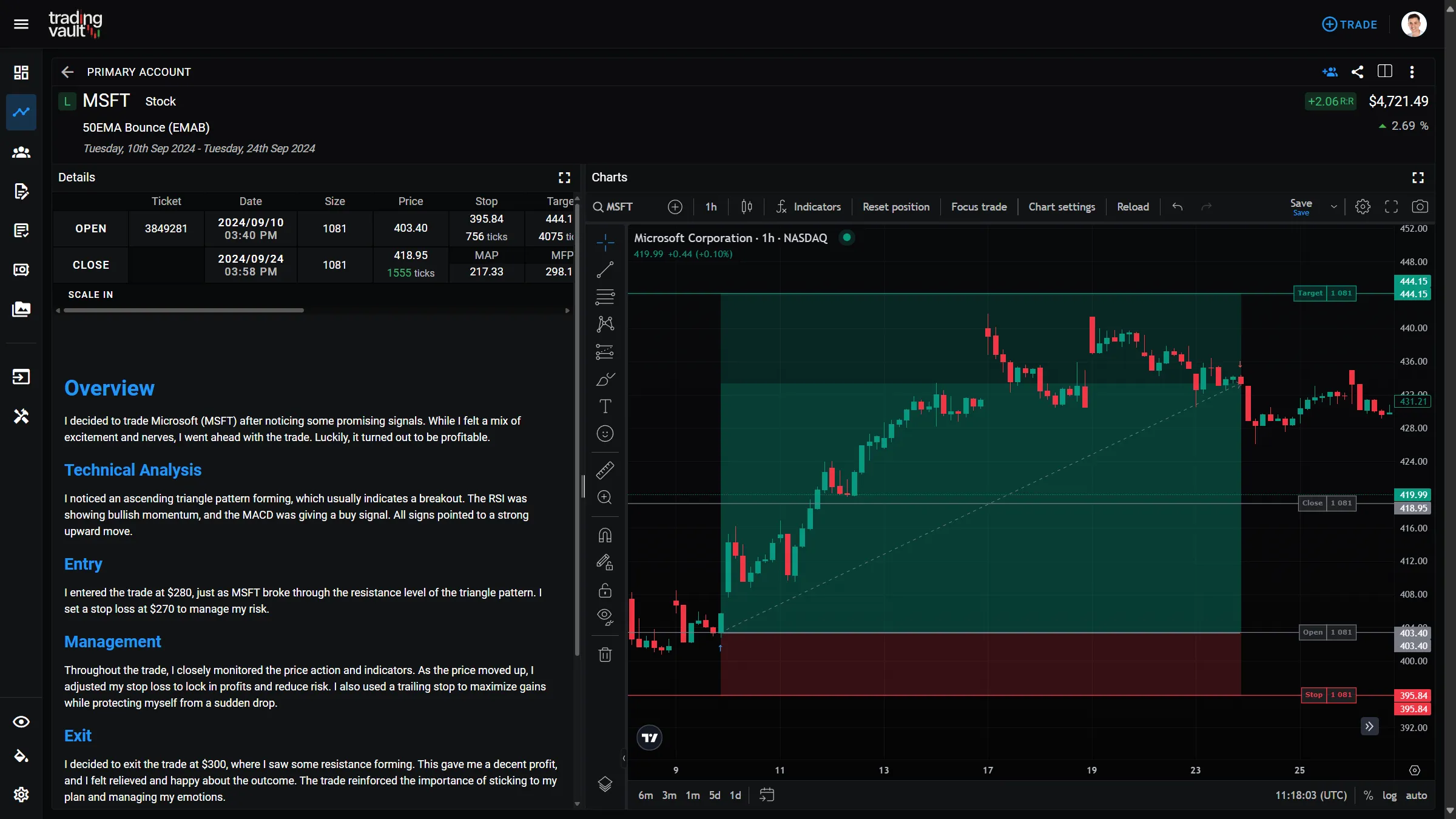Select the crosshair cursor tool
Screen dimensions: 1456x819
pyautogui.click(x=605, y=243)
